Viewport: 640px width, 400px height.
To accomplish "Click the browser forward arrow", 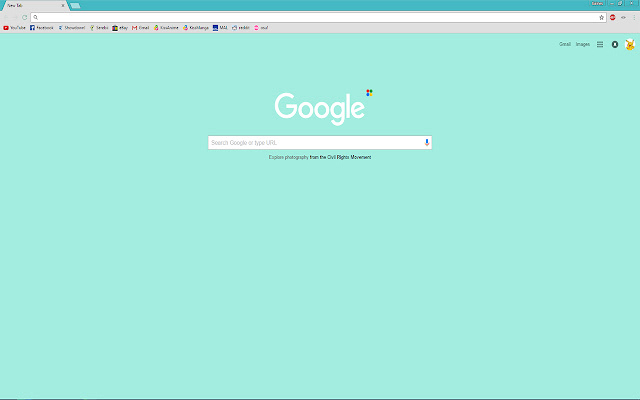I will tap(15, 18).
